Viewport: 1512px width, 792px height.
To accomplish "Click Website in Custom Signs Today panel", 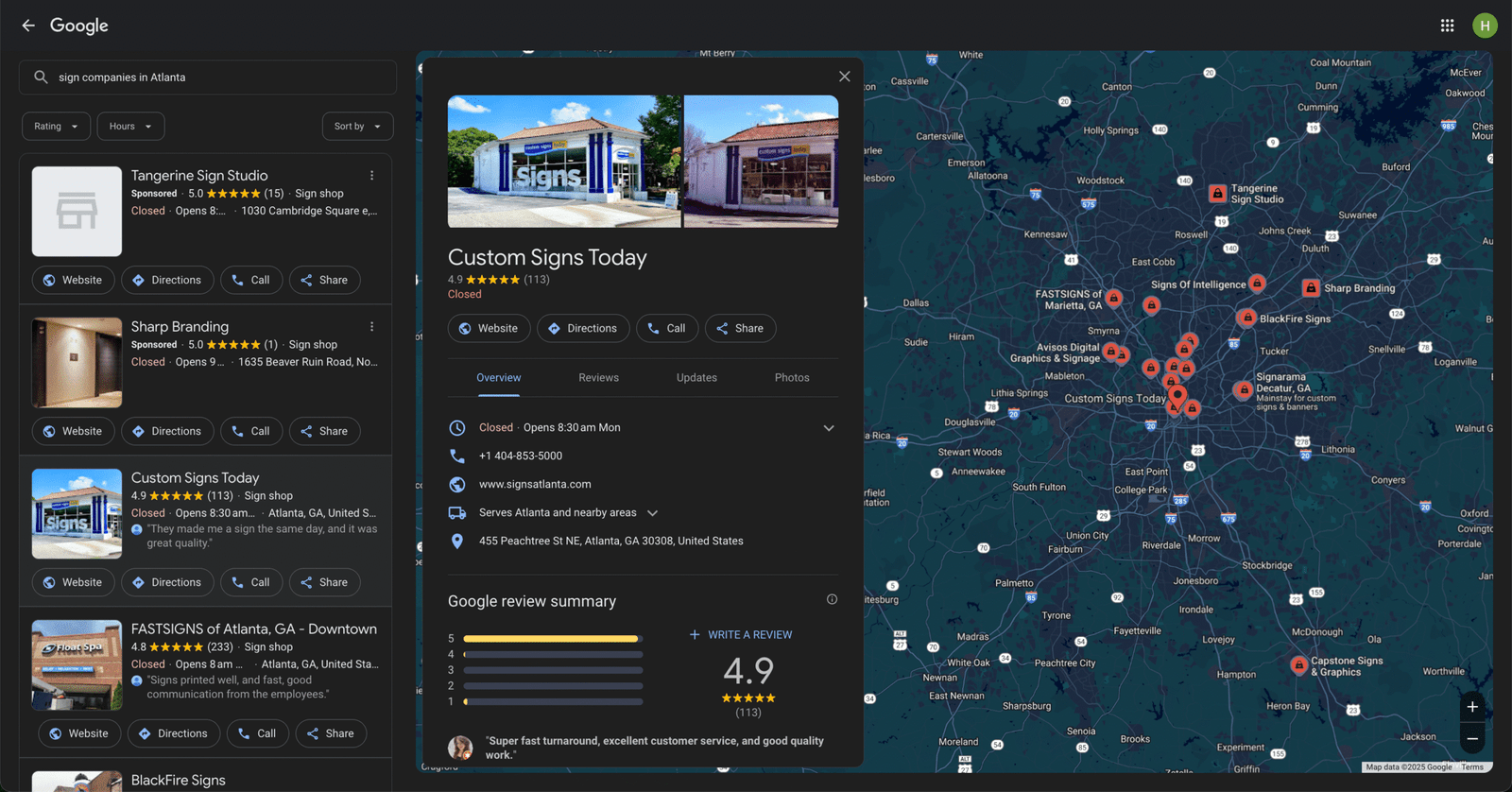I will 489,329.
